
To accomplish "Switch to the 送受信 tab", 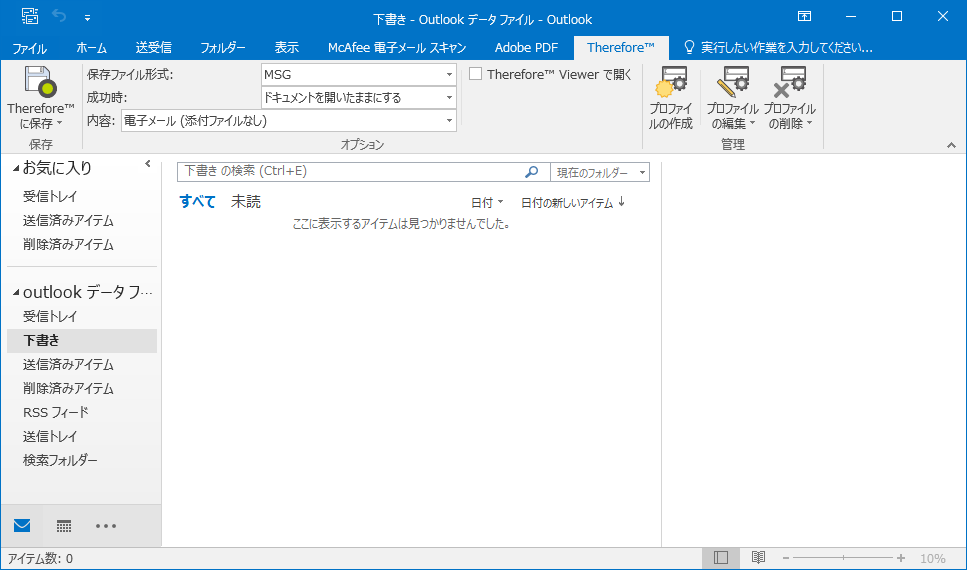I will coord(154,48).
